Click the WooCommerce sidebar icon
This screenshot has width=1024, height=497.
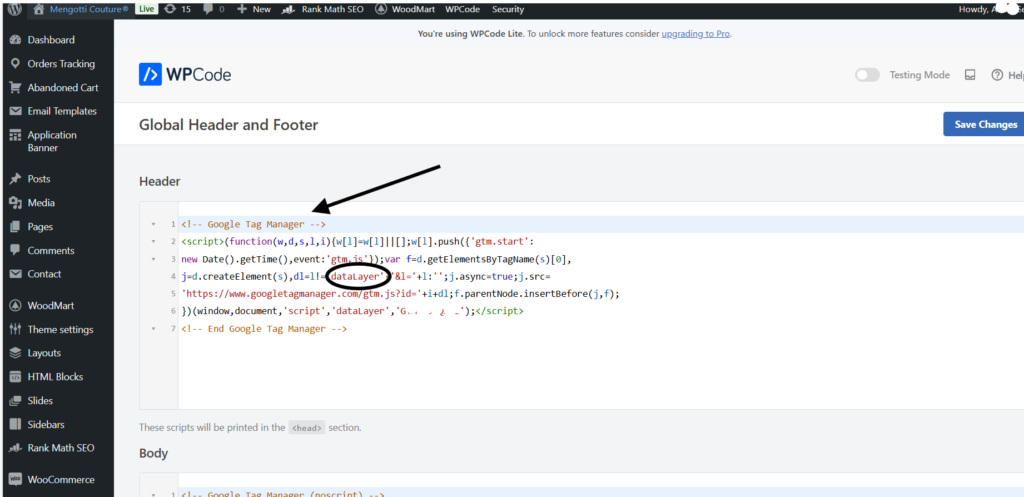click(x=16, y=479)
